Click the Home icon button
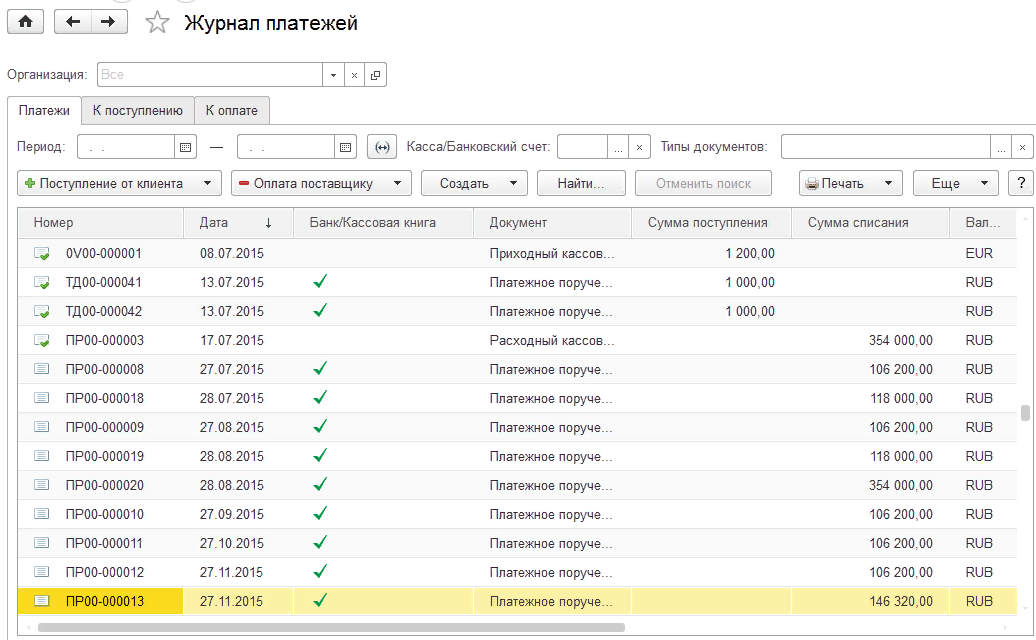Viewport: 1036px width, 640px height. coord(25,22)
